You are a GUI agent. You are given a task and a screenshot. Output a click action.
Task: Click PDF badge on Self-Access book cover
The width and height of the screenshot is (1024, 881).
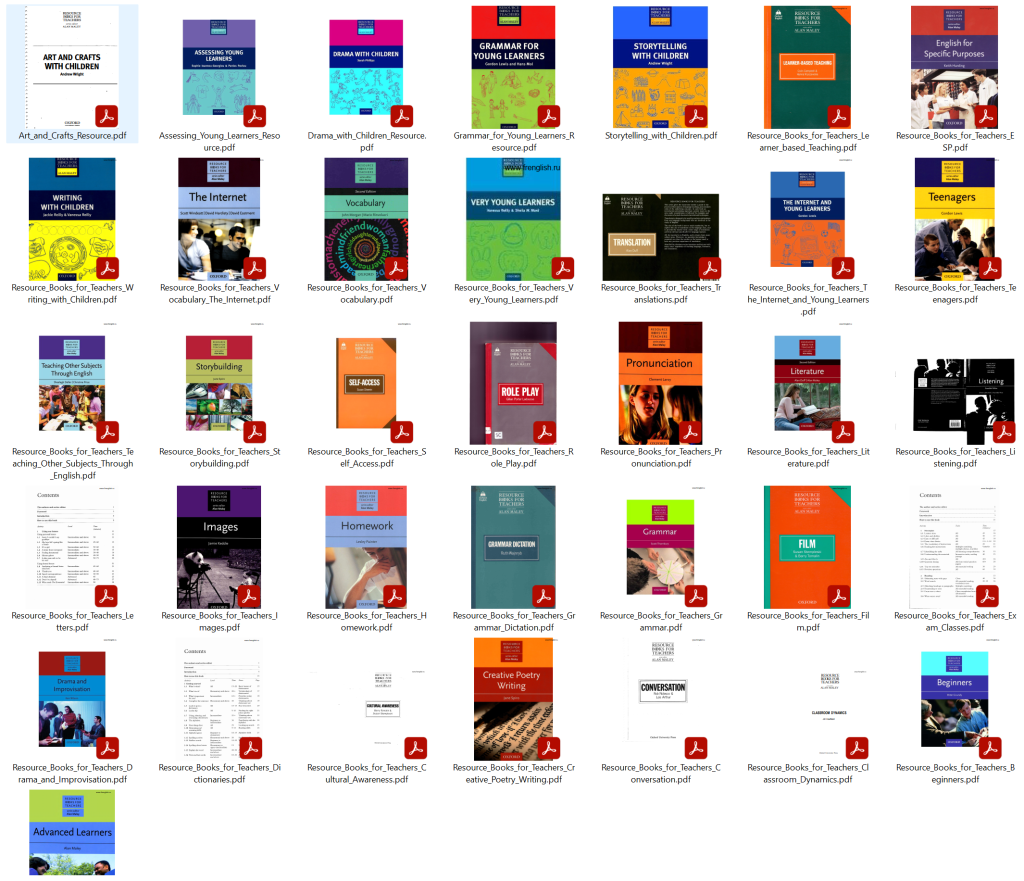coord(401,432)
